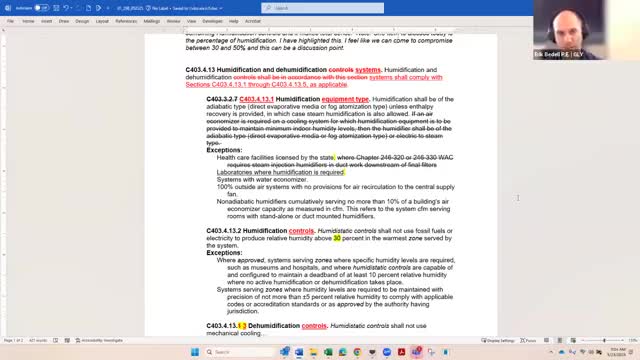640x360 pixels.
Task: Show hidden system tray icons
Action: (551, 352)
